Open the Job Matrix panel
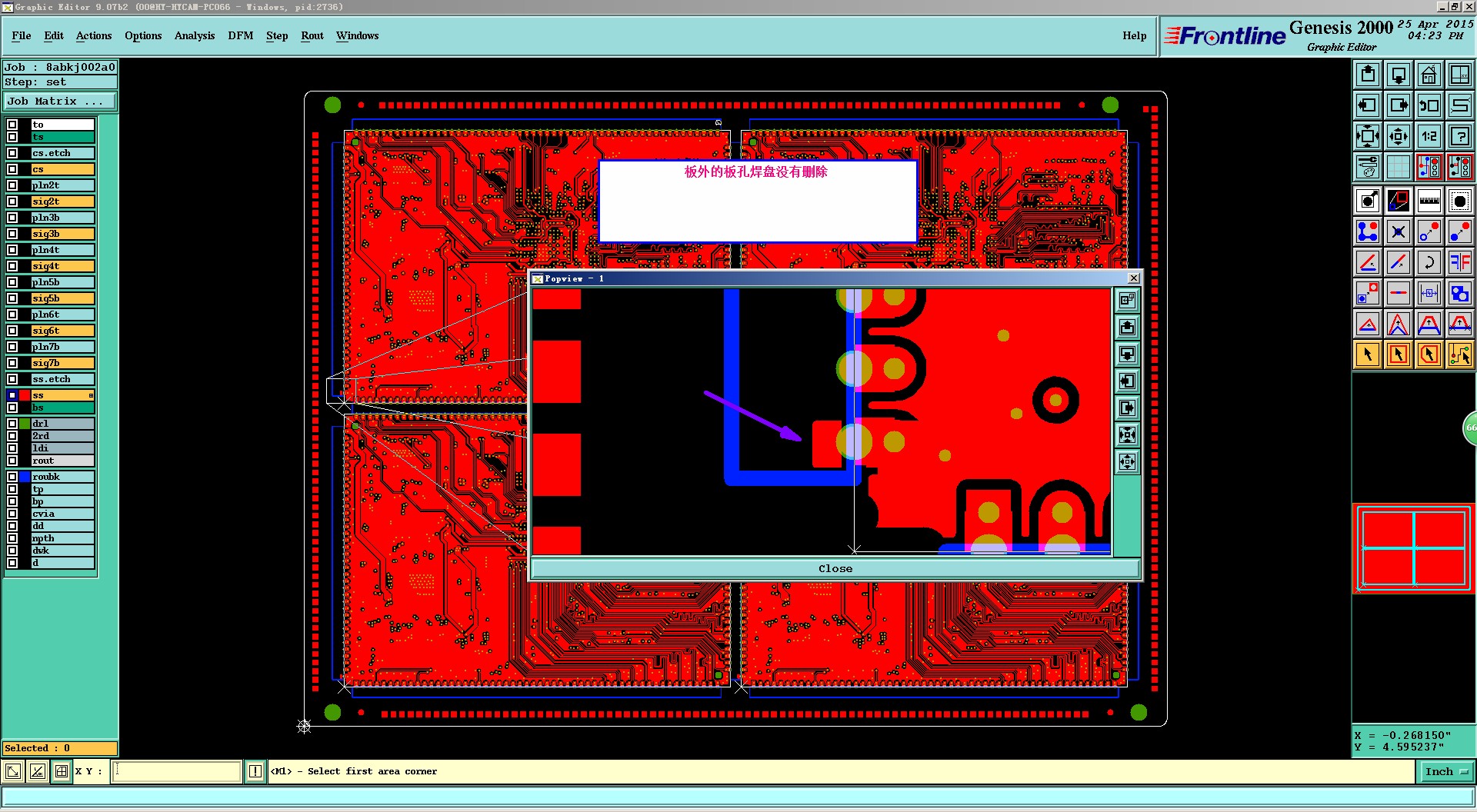 tap(60, 101)
